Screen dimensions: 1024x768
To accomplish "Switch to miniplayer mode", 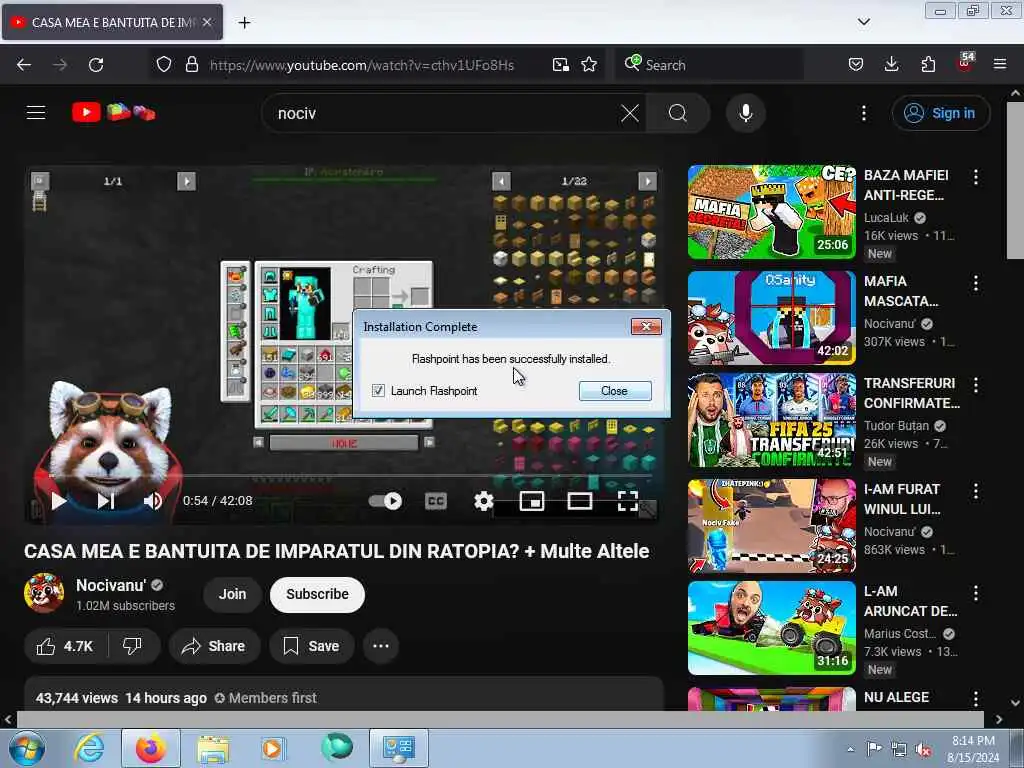I will [532, 501].
